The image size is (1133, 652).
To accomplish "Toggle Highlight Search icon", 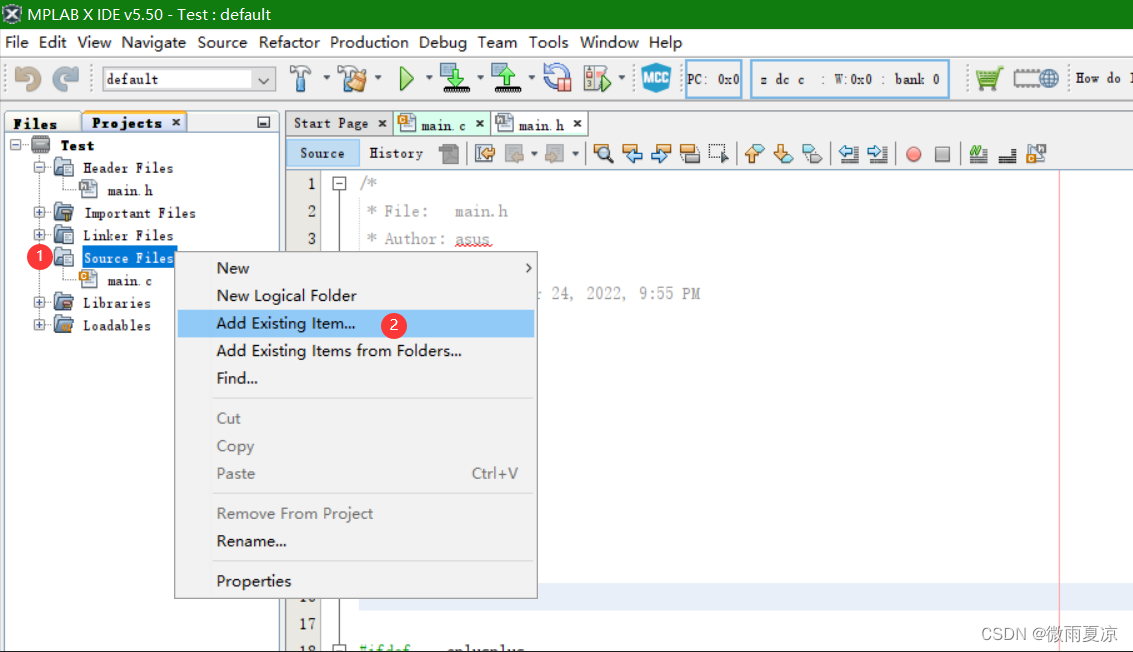I will click(x=690, y=153).
